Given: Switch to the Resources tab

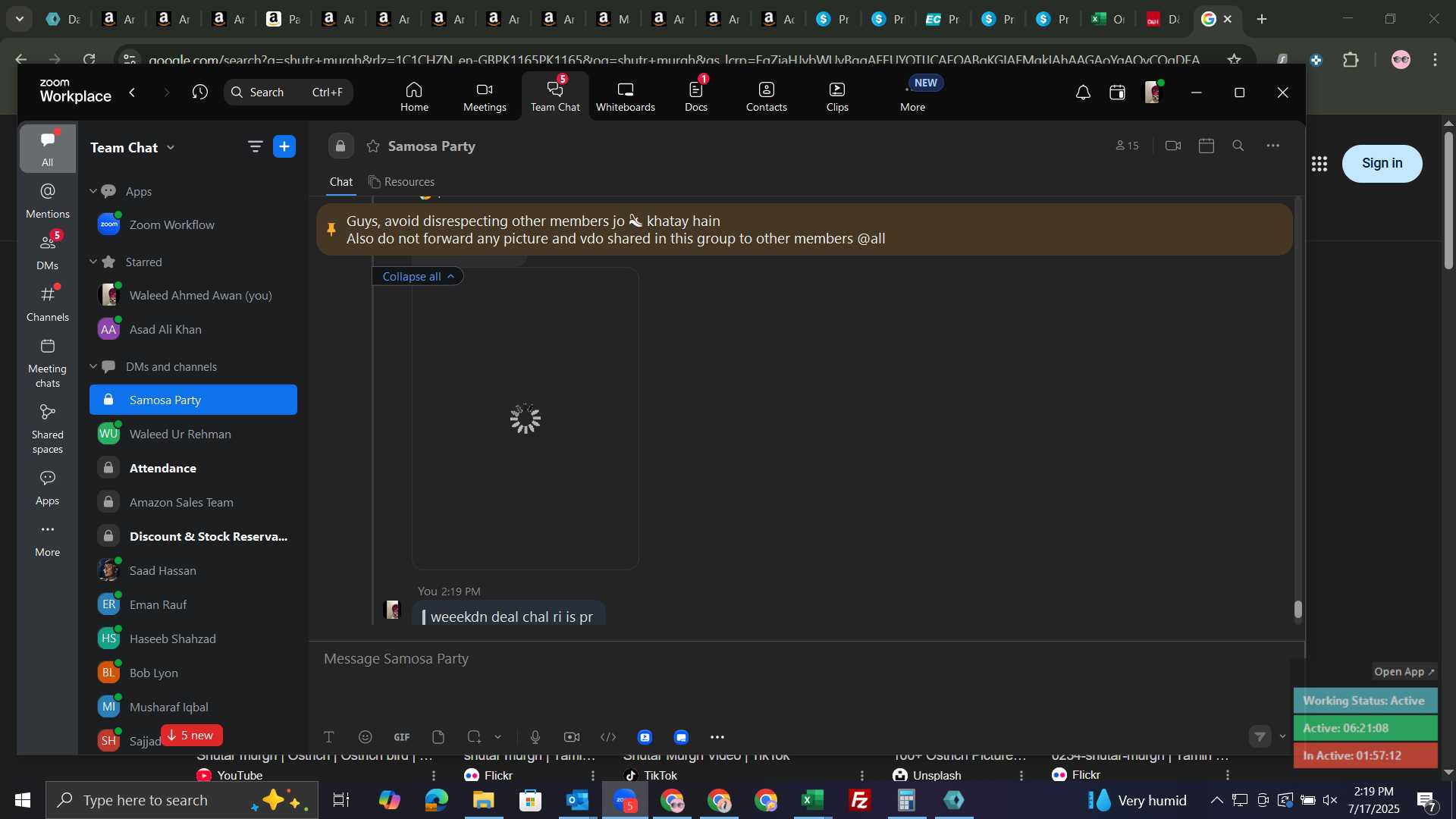Looking at the screenshot, I should 402,182.
